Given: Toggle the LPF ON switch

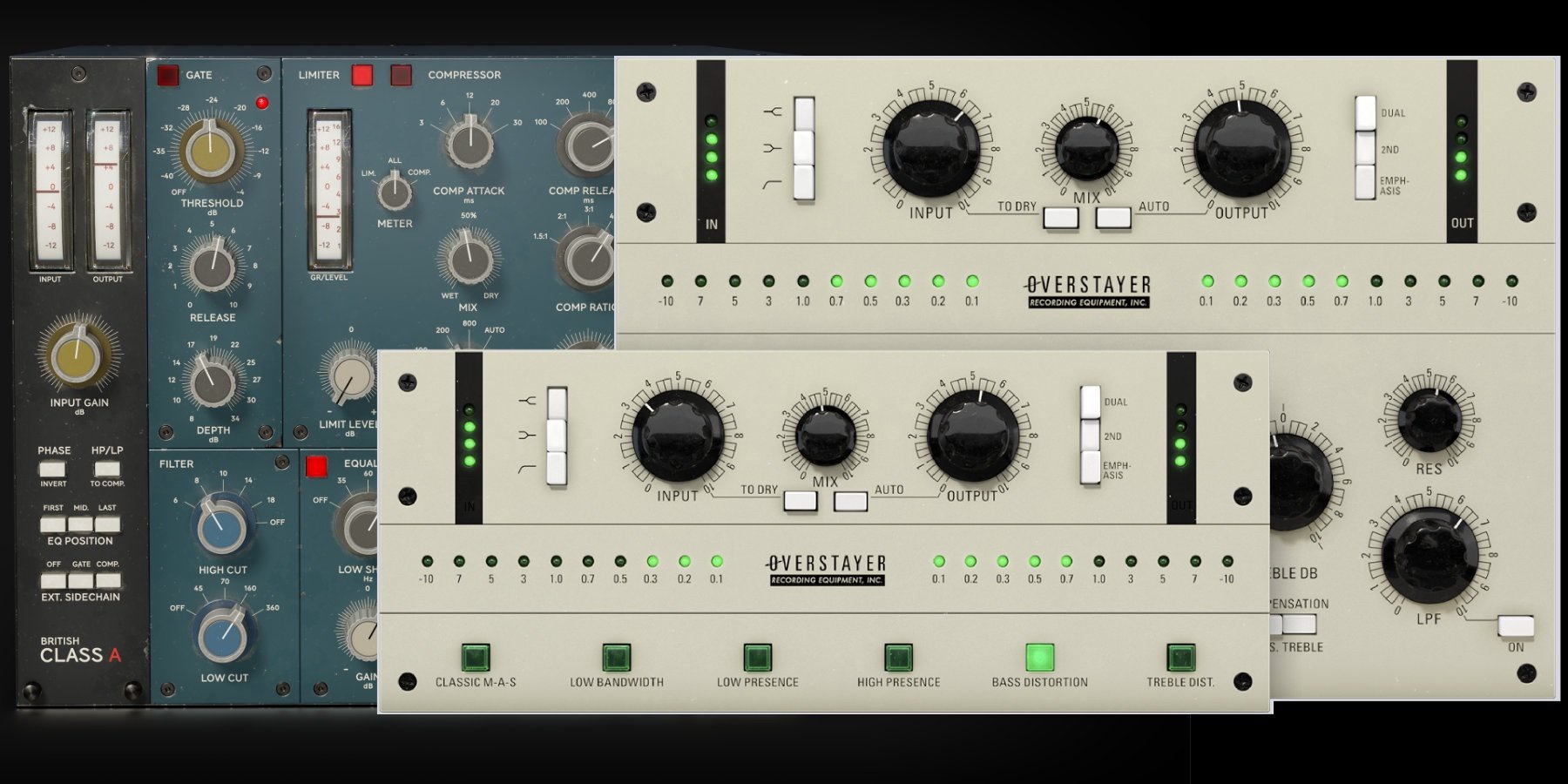Looking at the screenshot, I should pos(1516,626).
